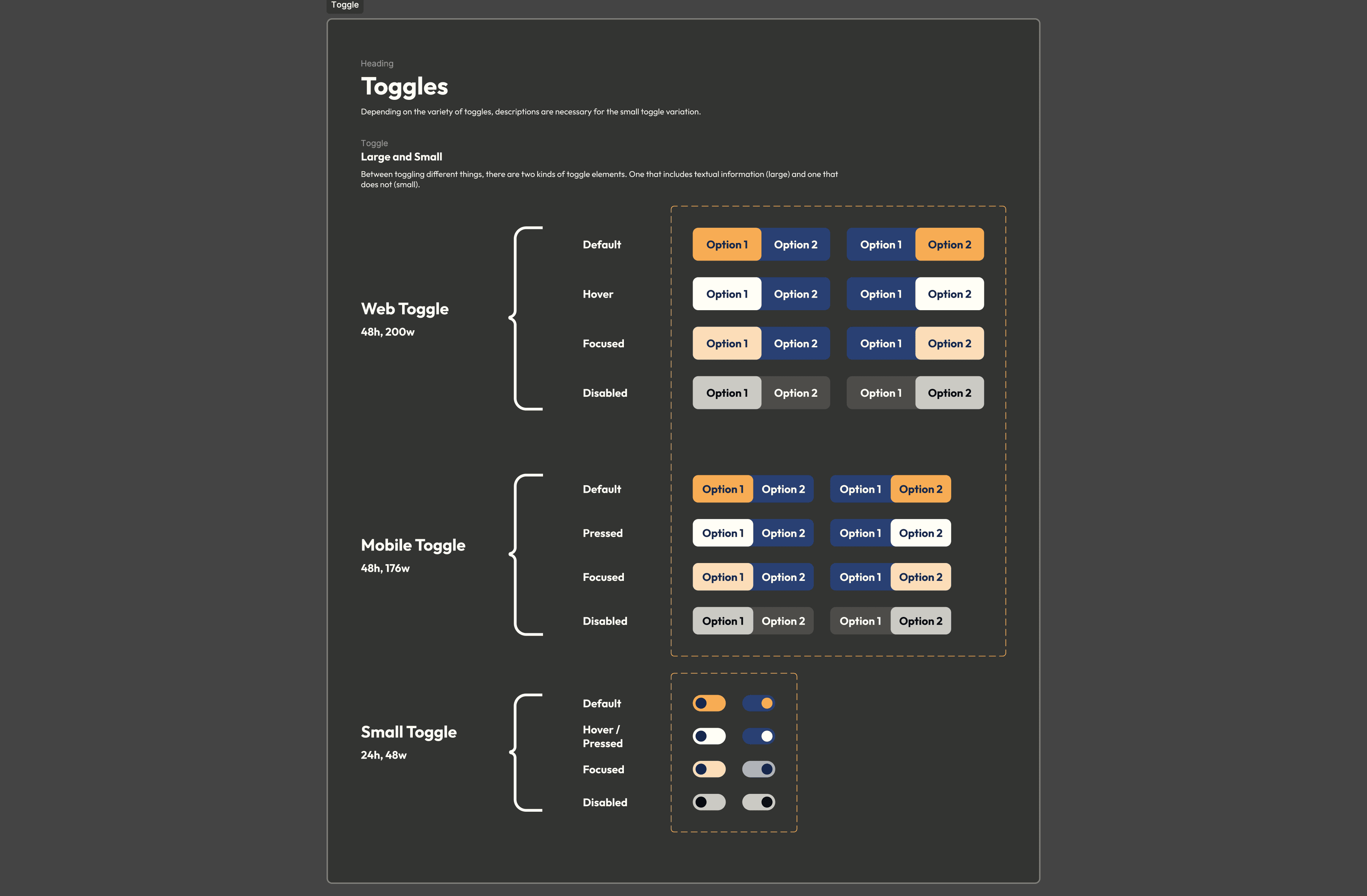
Task: Flip the orange Small Toggle in Default row
Action: pos(709,704)
